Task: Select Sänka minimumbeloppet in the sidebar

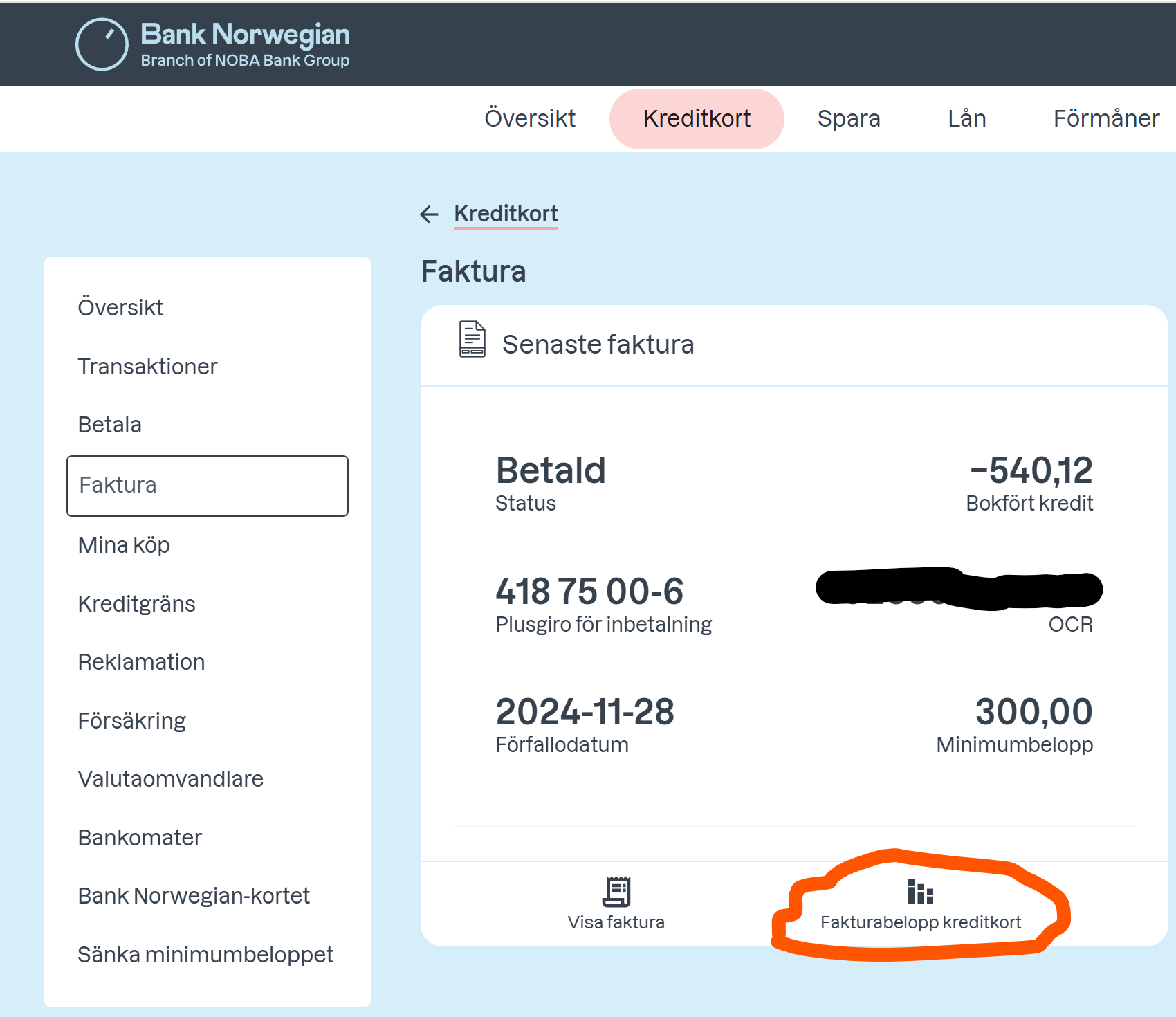Action: tap(205, 955)
